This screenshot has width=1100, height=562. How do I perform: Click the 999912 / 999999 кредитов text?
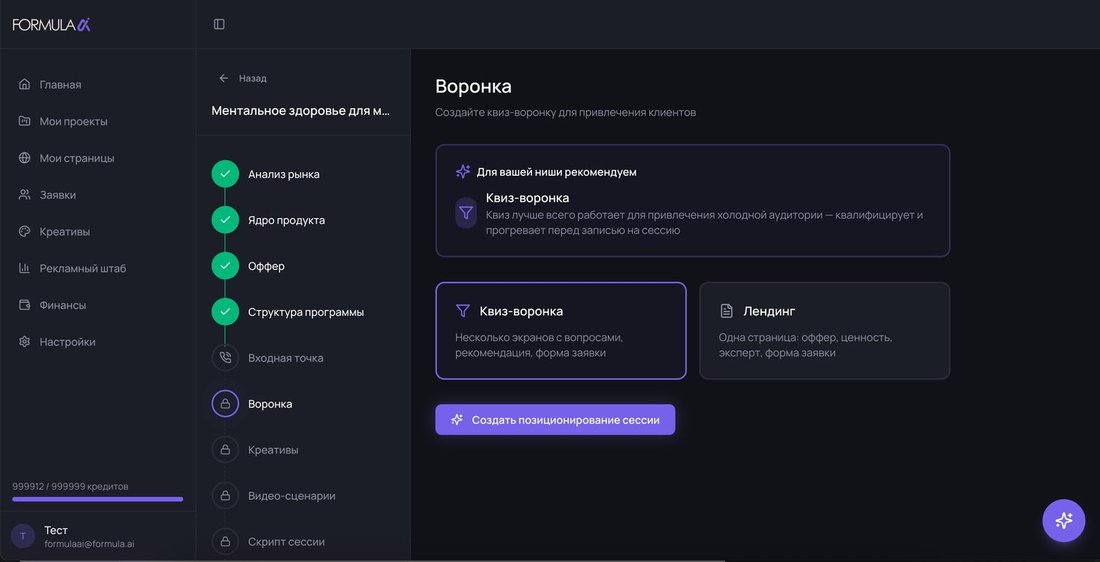coord(70,486)
